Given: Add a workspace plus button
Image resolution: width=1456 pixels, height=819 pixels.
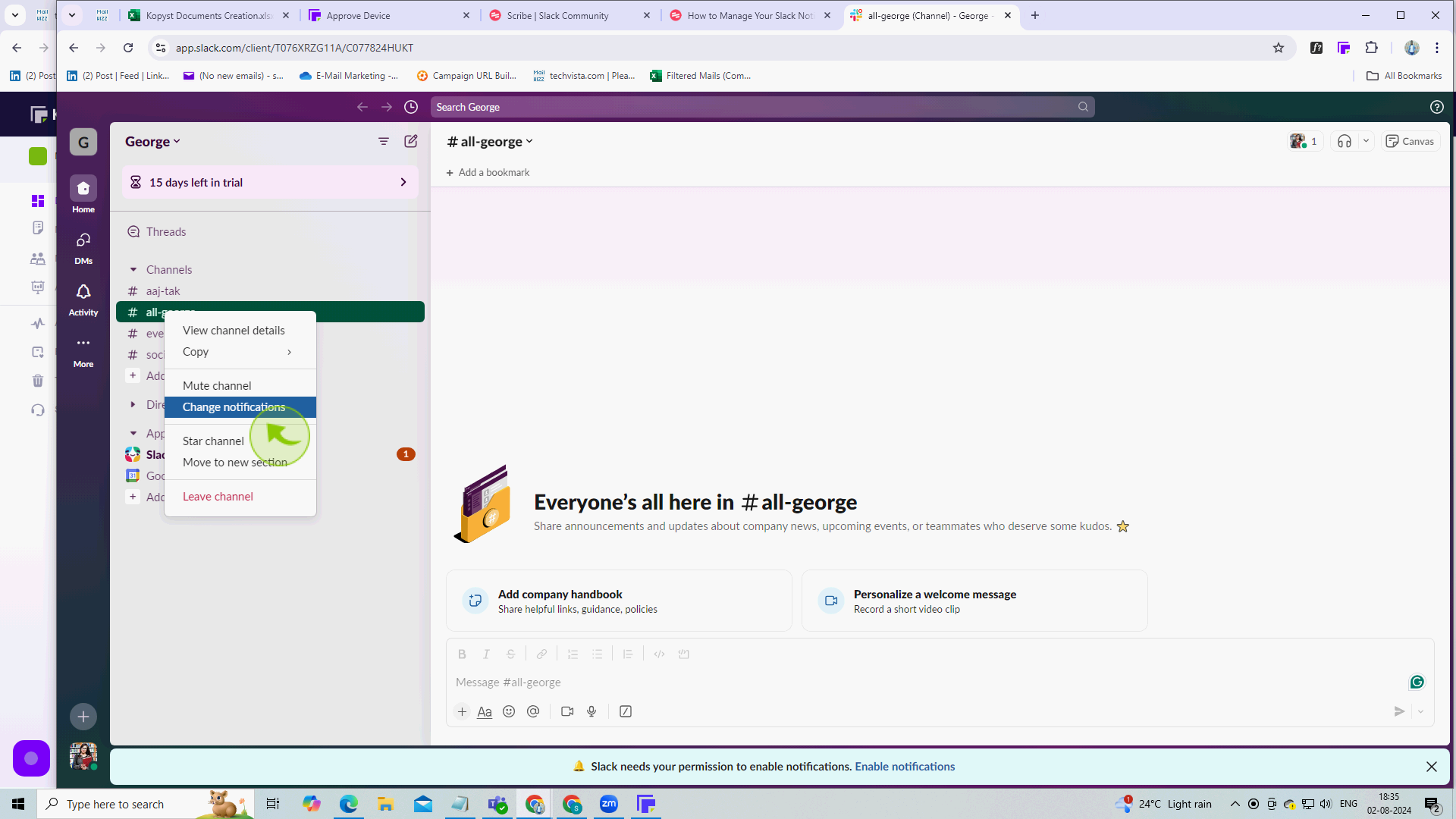Looking at the screenshot, I should (x=83, y=717).
